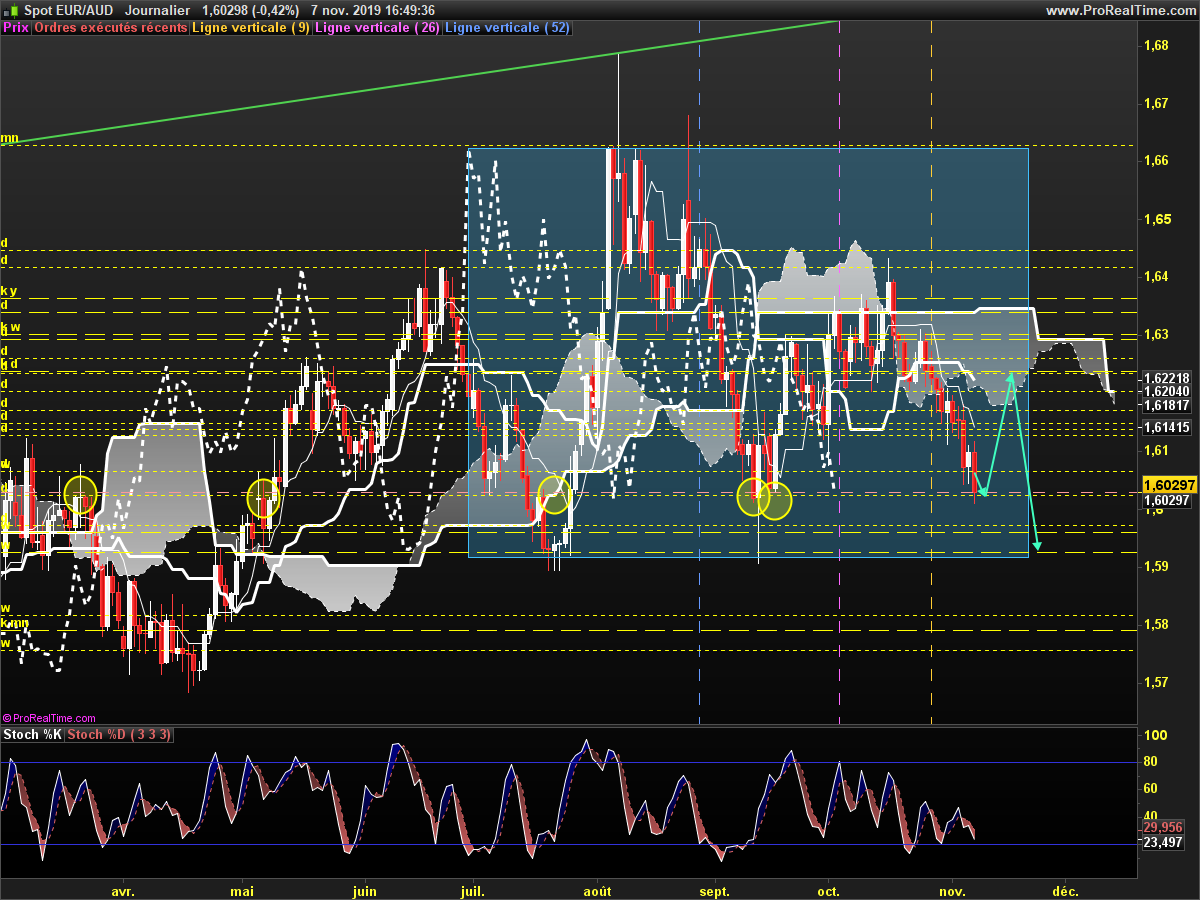Click the 1,66 price axis label
Viewport: 1200px width, 900px height.
point(1155,161)
